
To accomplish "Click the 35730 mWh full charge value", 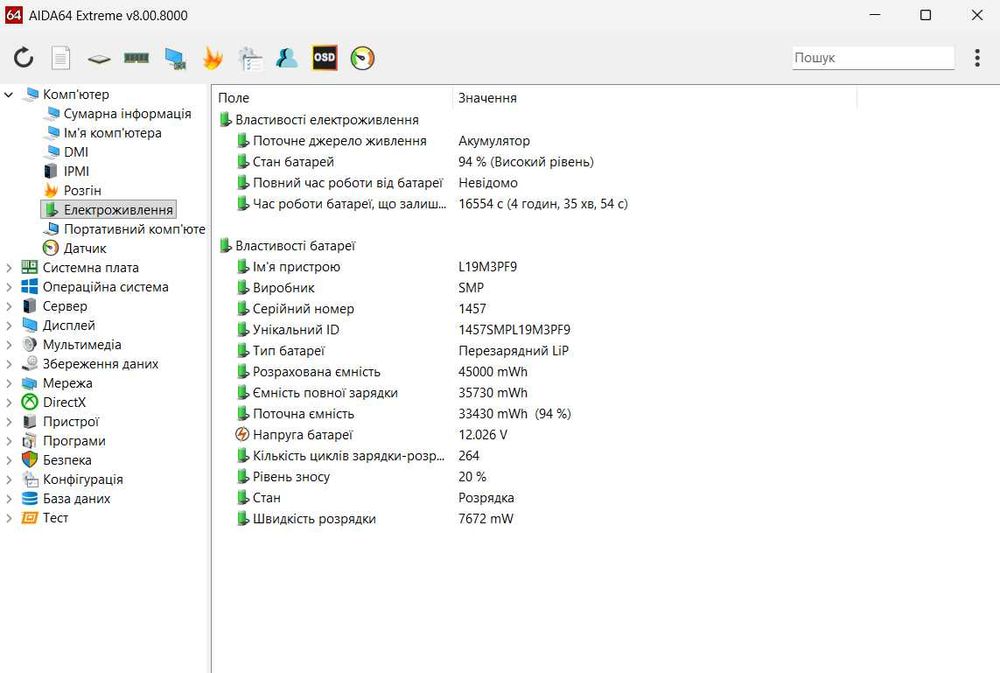I will pos(493,393).
